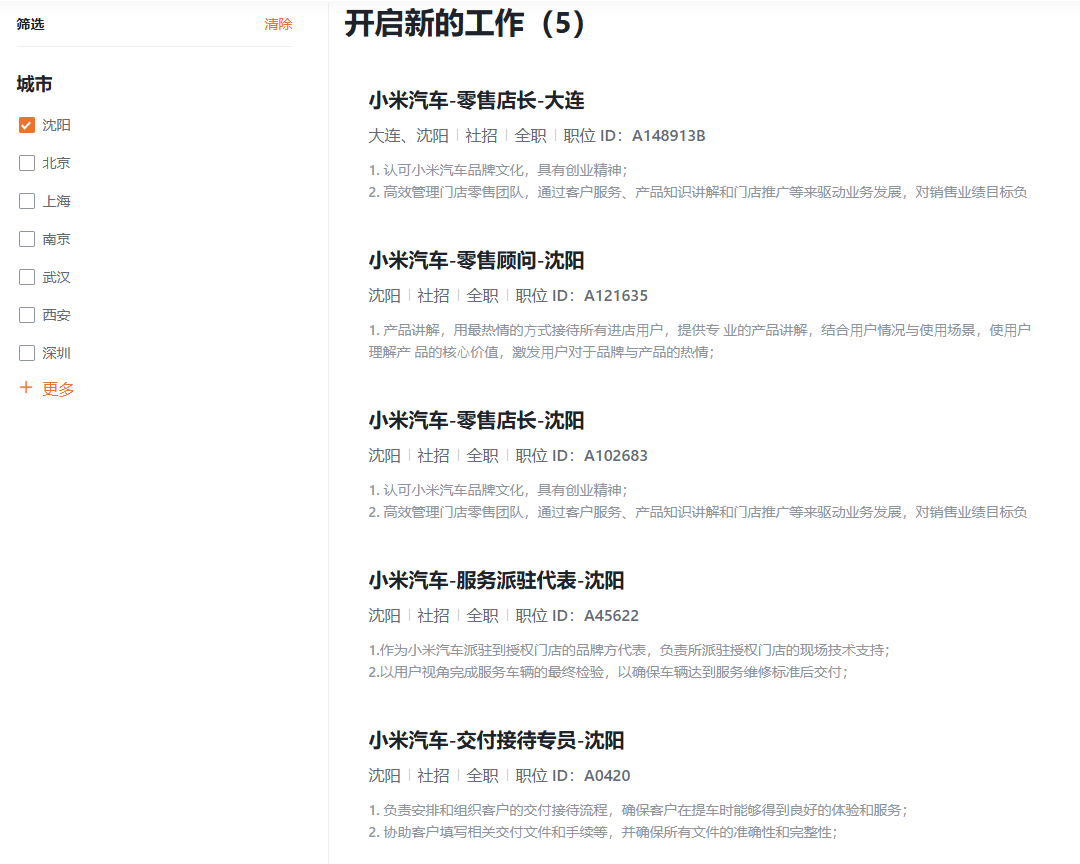Viewport: 1080px width, 864px height.
Task: Click the 大连、沈阳 location text
Action: click(x=408, y=136)
